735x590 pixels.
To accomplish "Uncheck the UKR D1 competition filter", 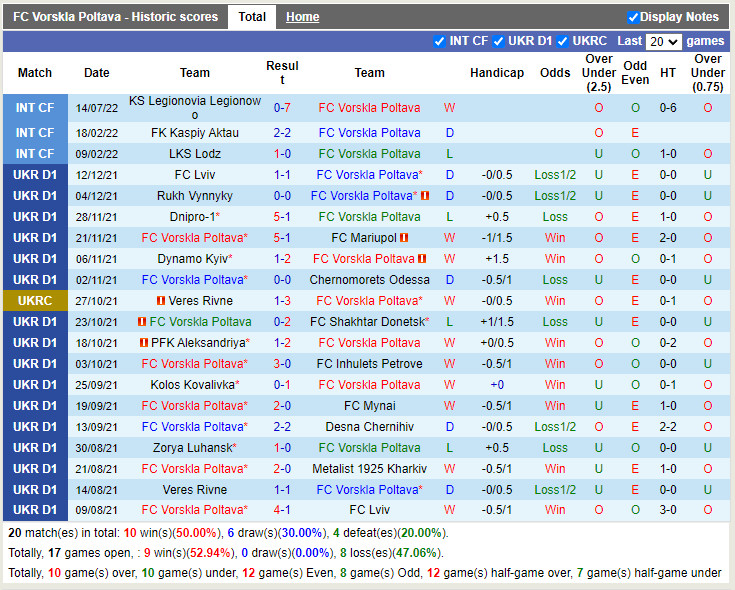I will [498, 41].
